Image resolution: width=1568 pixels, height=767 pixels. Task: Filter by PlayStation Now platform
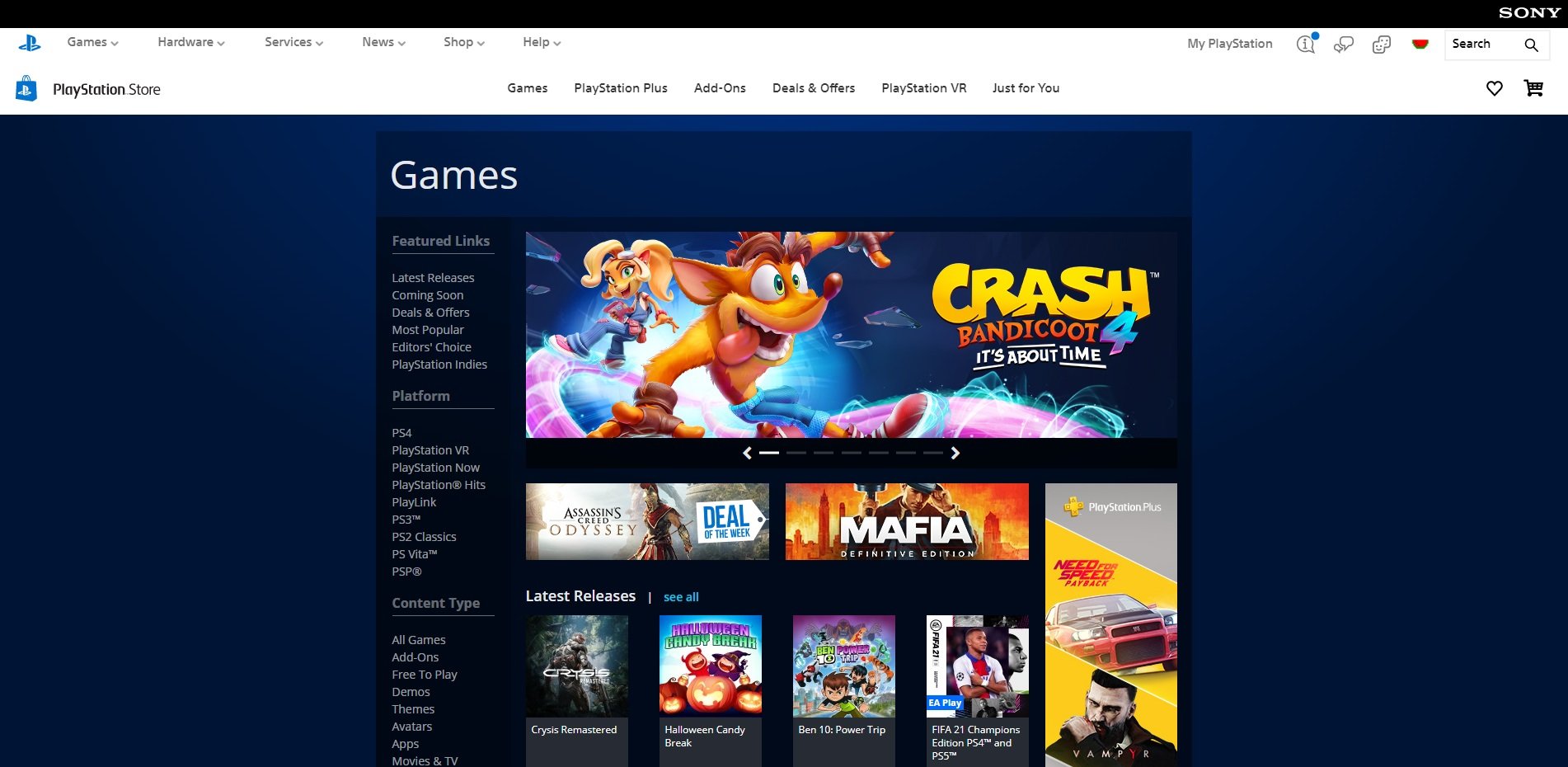tap(435, 468)
